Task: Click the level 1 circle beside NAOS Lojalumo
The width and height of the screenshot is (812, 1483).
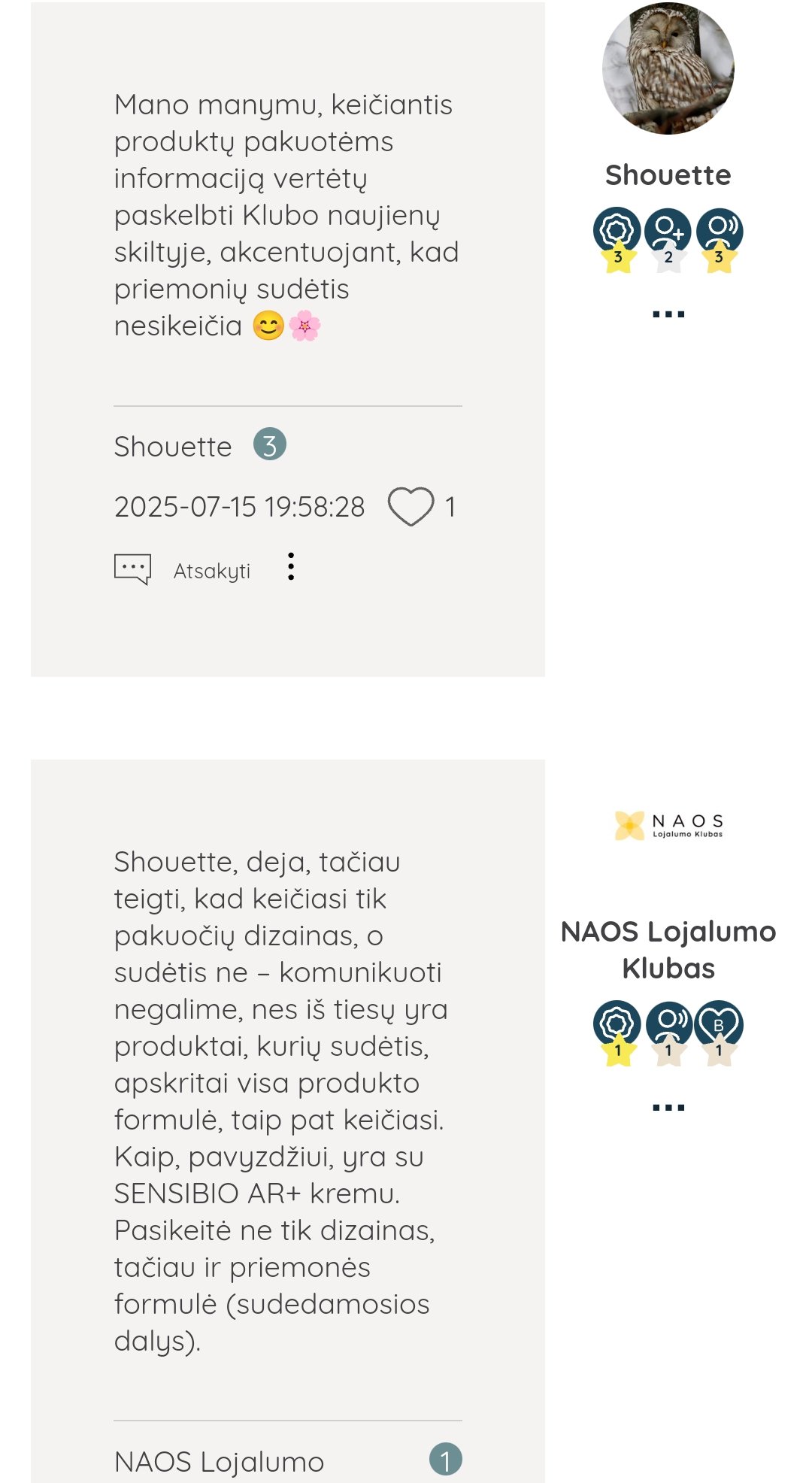Action: 446,1459
